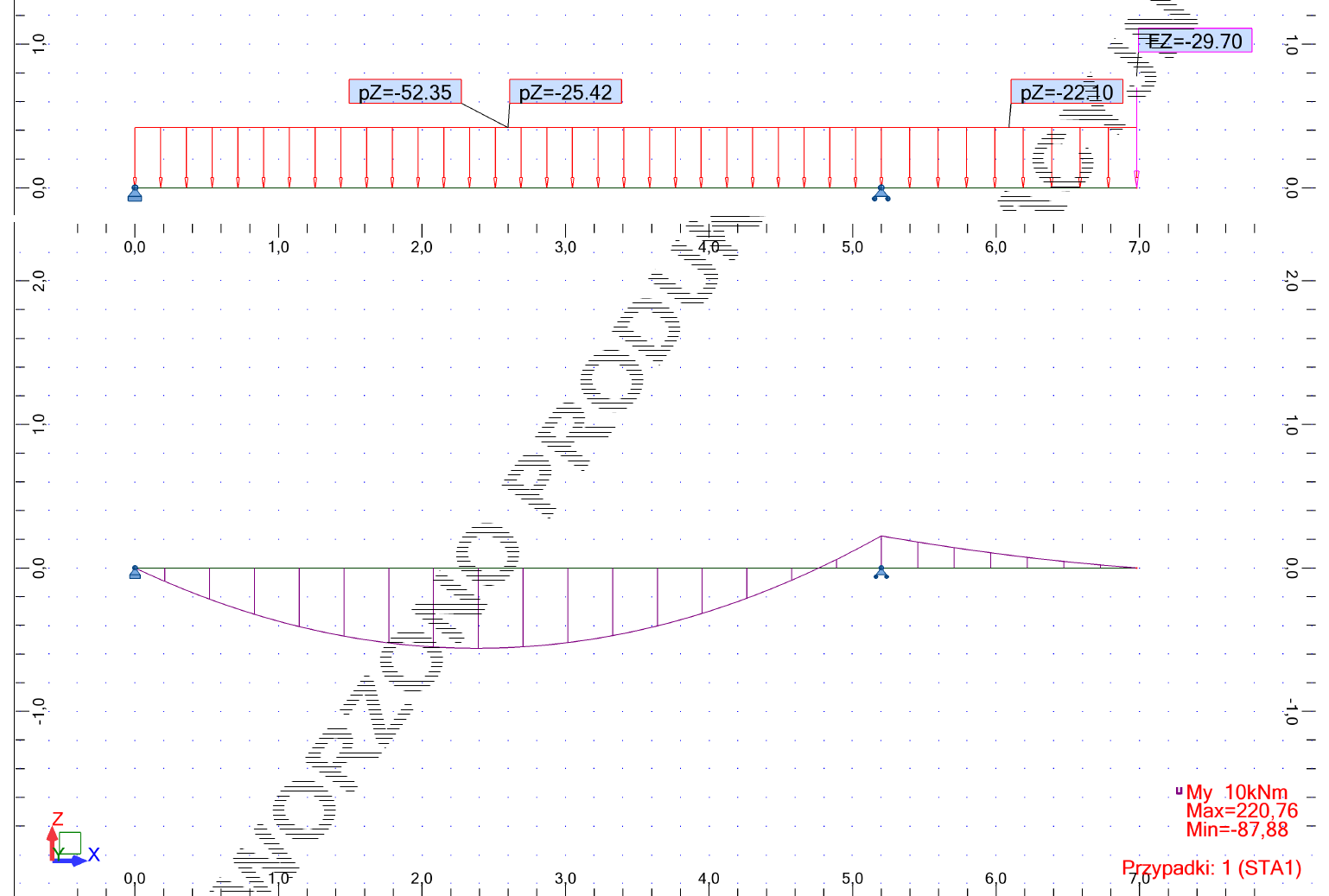Click the left support on the moment diagram
Screen dimensions: 1329x896
click(135, 572)
